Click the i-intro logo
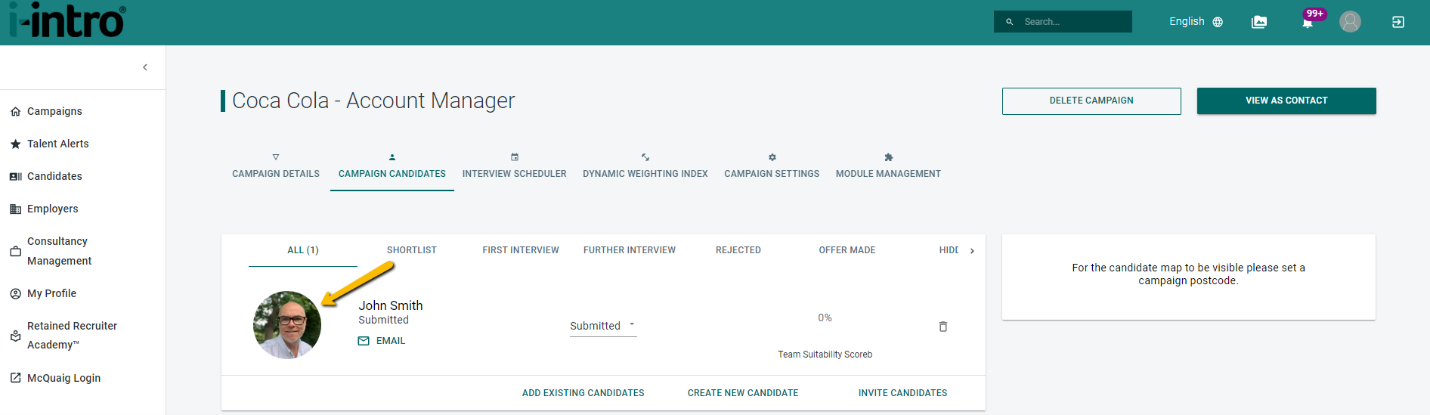Image resolution: width=1430 pixels, height=415 pixels. (x=67, y=20)
